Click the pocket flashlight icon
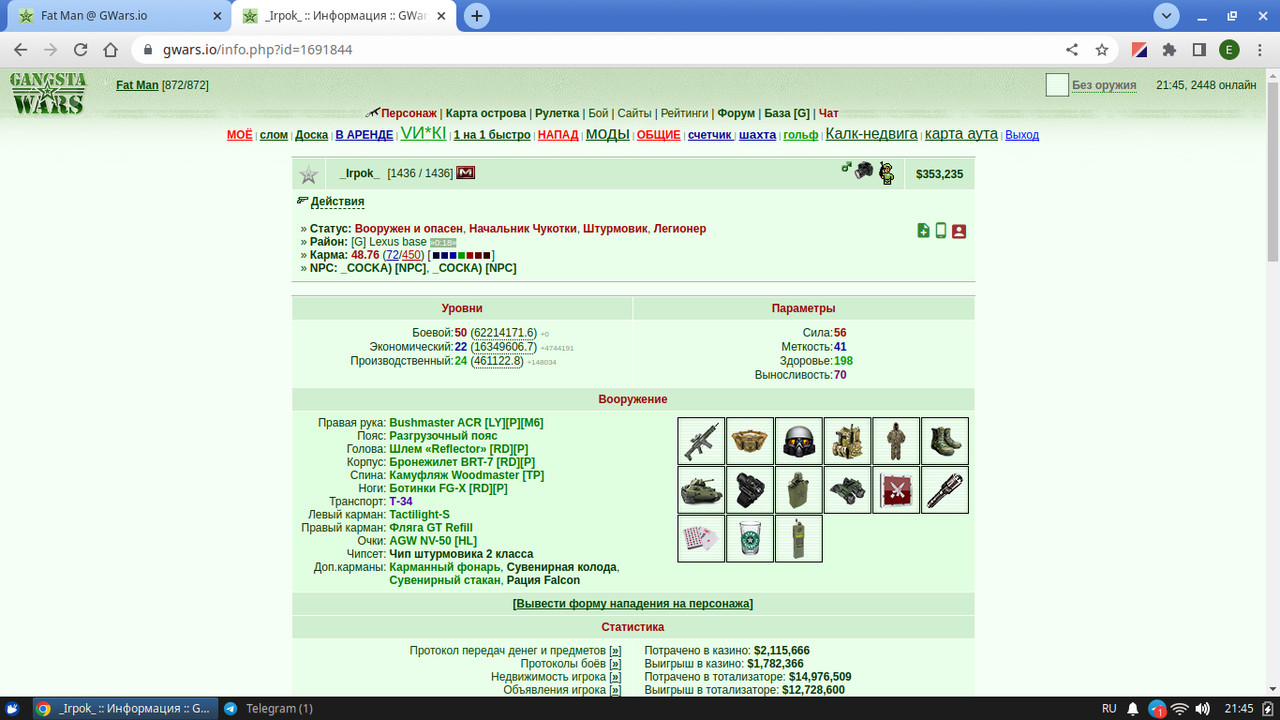The width and height of the screenshot is (1280, 720). 945,490
